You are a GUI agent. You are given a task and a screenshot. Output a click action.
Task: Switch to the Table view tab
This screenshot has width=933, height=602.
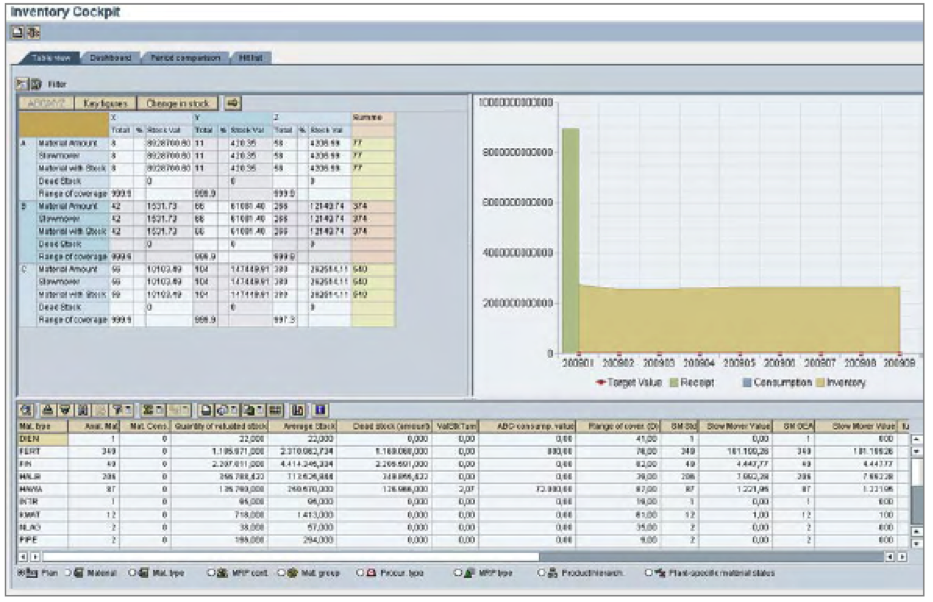pyautogui.click(x=51, y=58)
